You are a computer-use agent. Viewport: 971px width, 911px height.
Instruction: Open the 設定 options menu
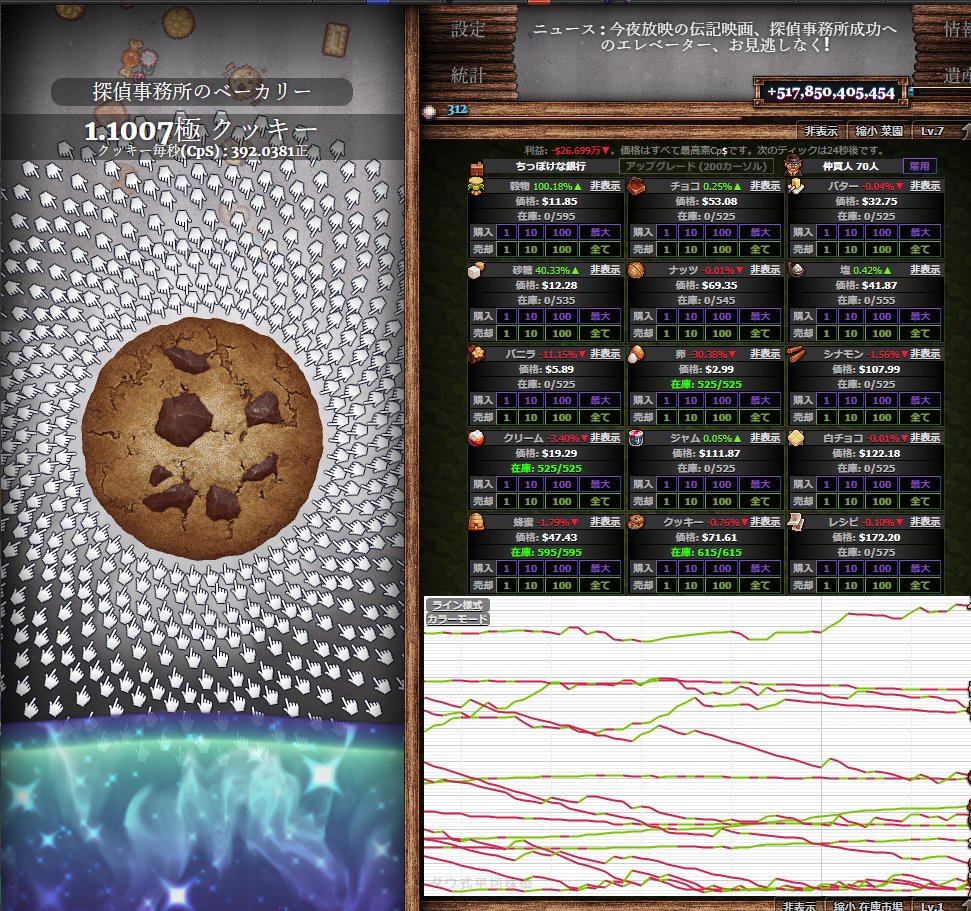pyautogui.click(x=468, y=29)
